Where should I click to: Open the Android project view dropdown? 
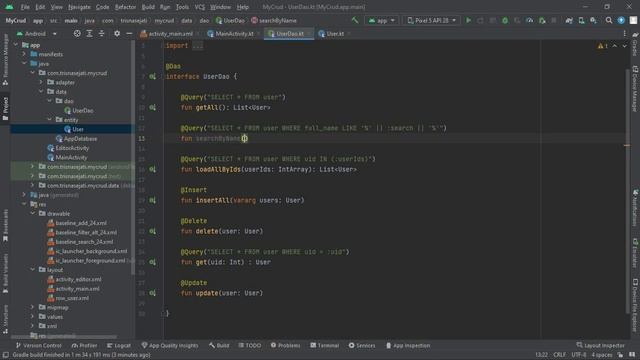click(x=37, y=33)
